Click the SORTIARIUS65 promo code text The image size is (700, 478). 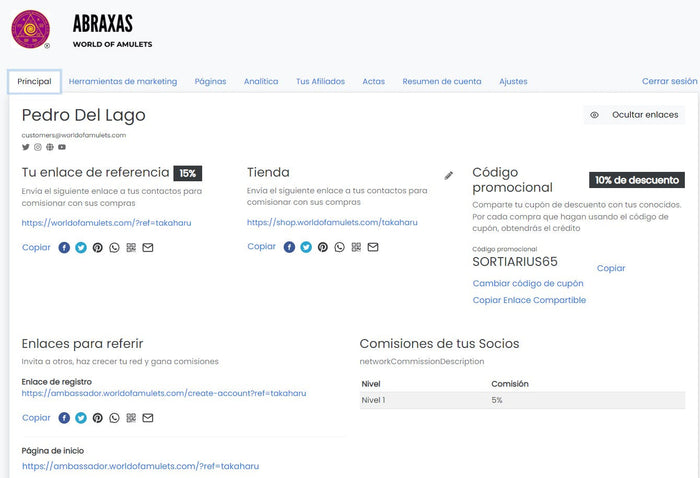pyautogui.click(x=515, y=262)
